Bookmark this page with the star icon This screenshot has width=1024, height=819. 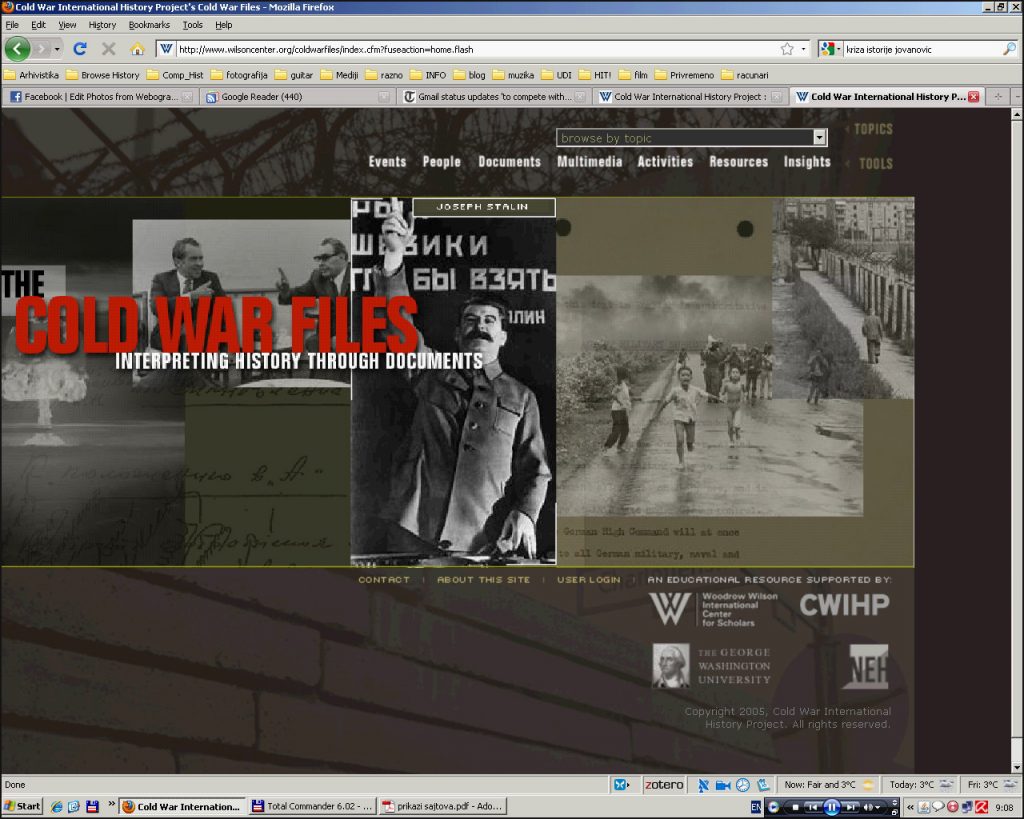click(x=787, y=48)
